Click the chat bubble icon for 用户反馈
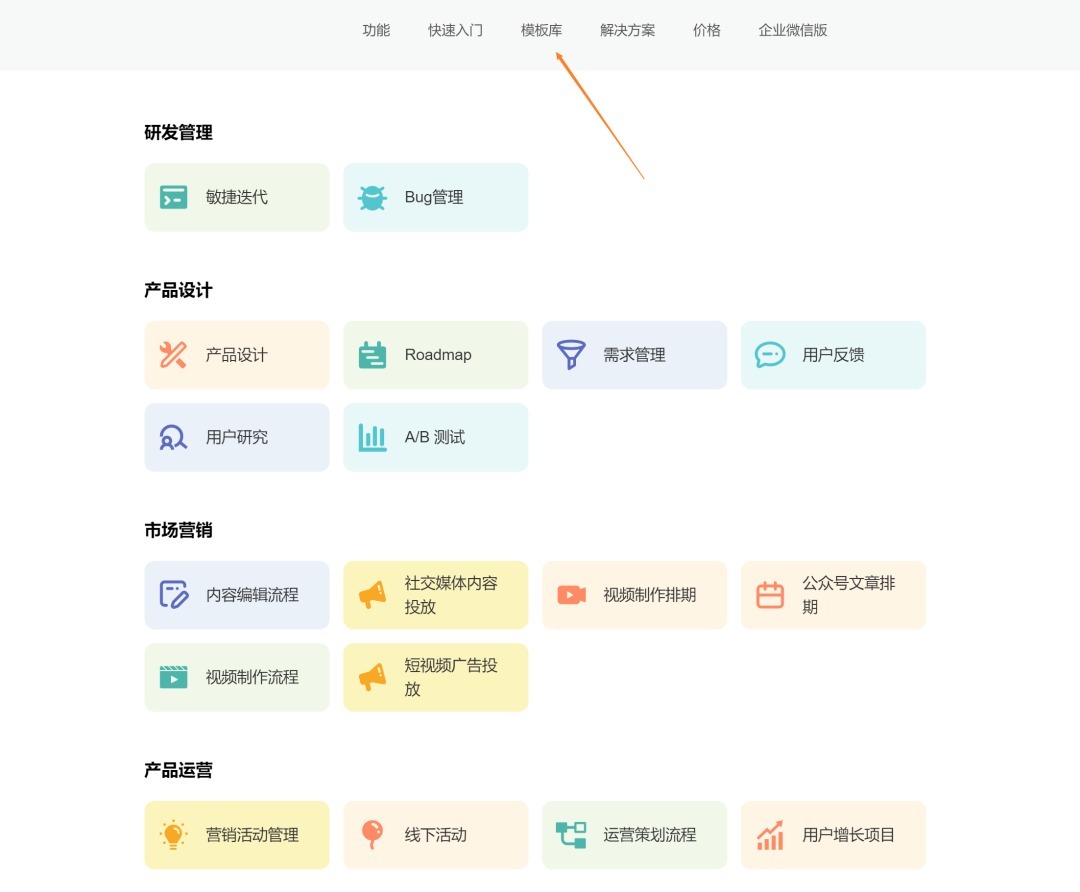Viewport: 1080px width, 892px height. coord(770,355)
